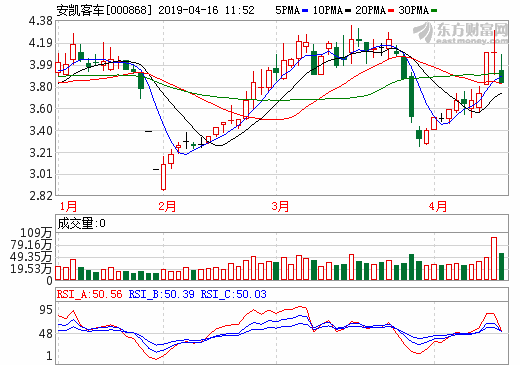The image size is (520, 365).
Task: Click the 成交量:0 volume label
Action: [81, 223]
